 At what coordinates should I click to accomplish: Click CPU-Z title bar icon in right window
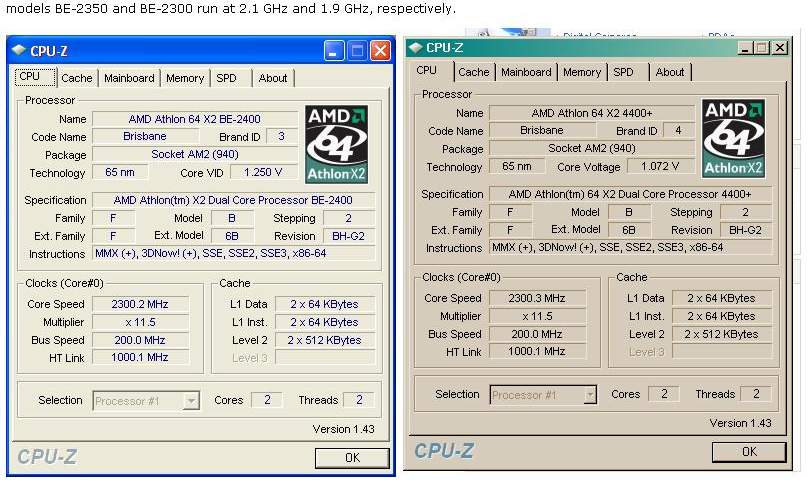416,48
